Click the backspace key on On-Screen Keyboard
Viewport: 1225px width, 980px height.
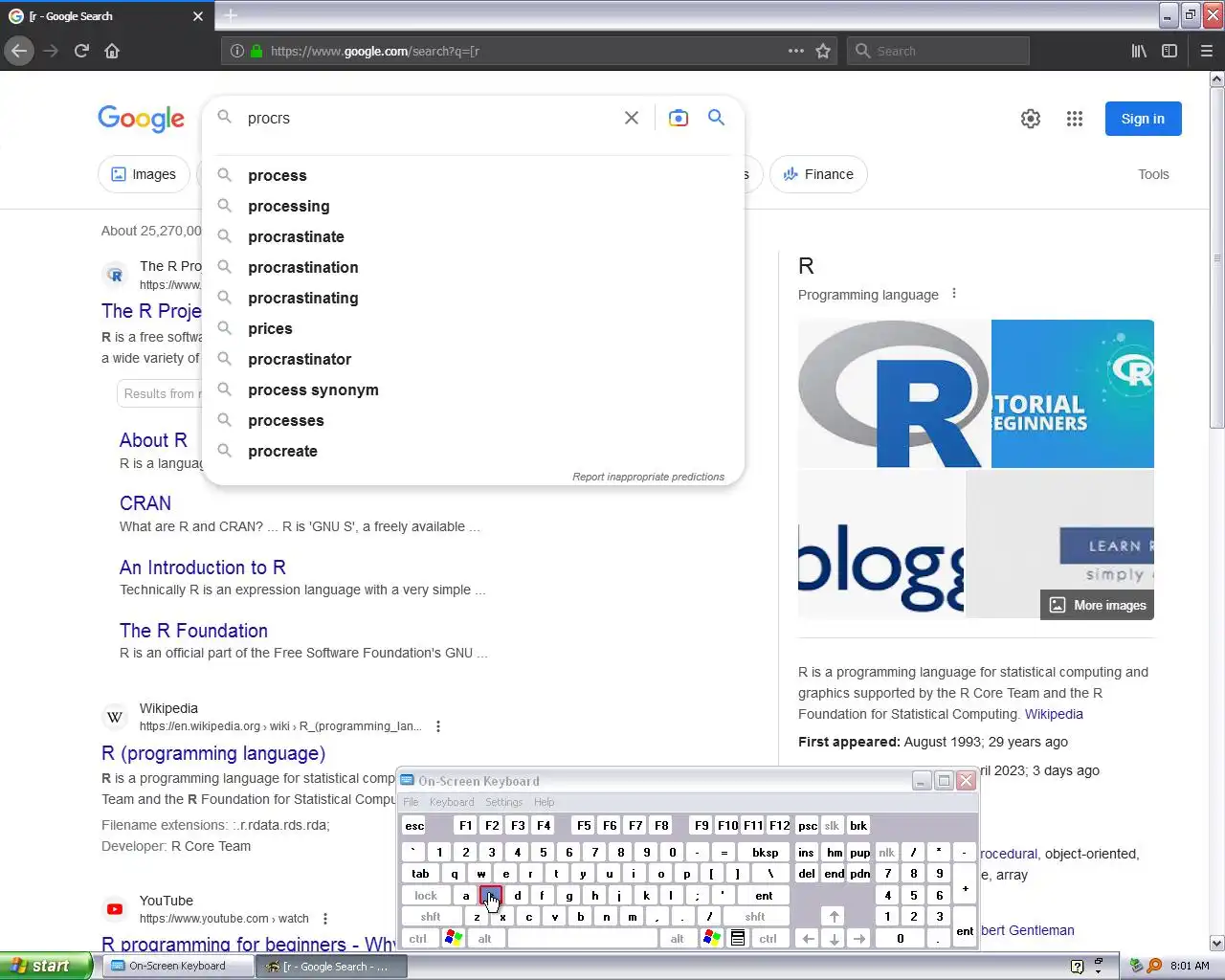(766, 853)
